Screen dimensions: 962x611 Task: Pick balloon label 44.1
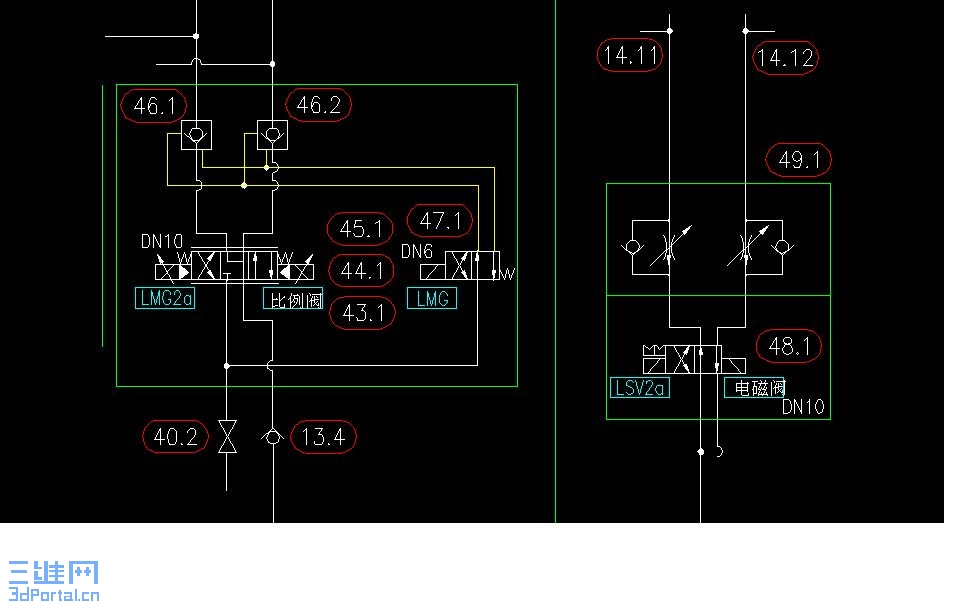(x=361, y=271)
